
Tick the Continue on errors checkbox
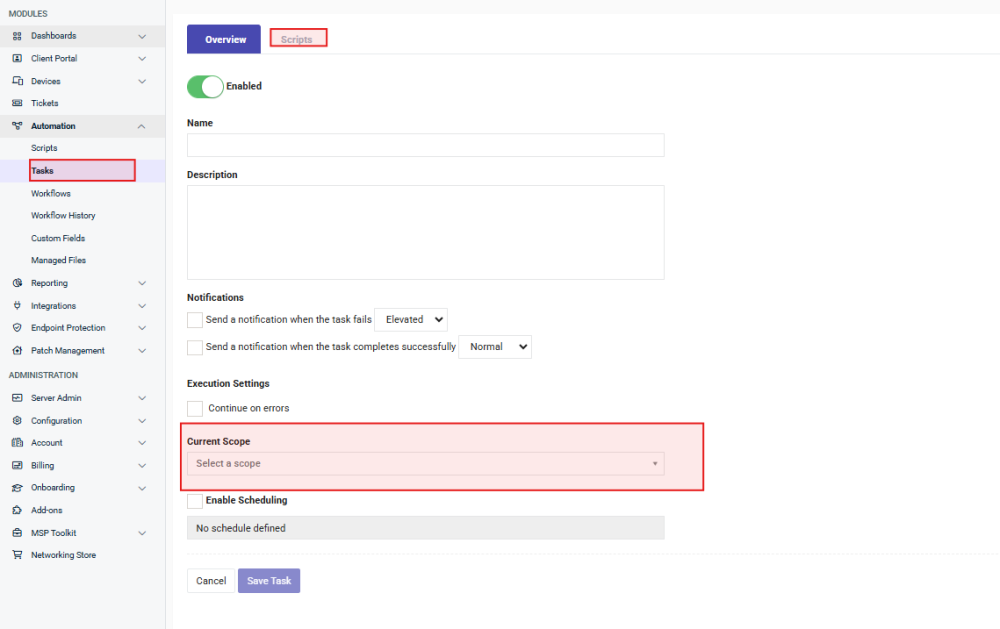click(x=195, y=408)
